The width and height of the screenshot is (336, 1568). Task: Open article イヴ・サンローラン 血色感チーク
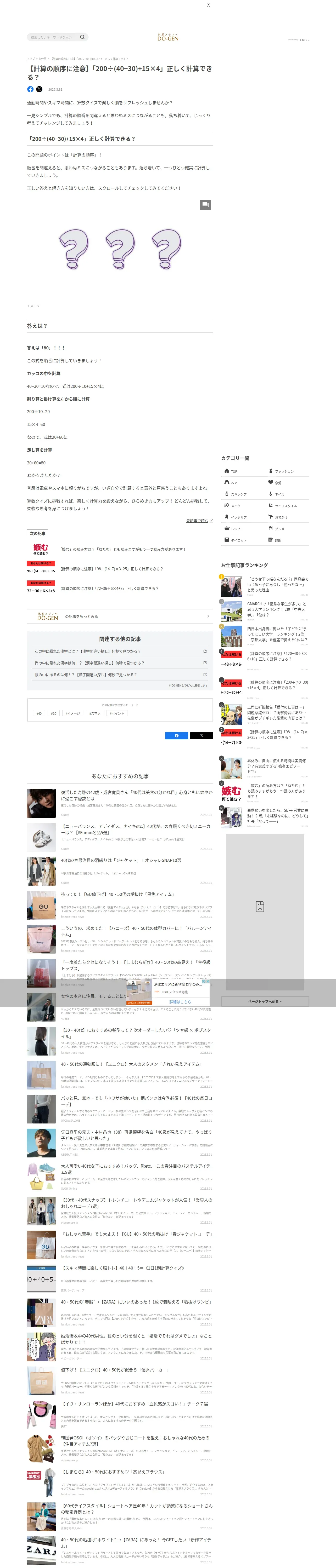120,1415
